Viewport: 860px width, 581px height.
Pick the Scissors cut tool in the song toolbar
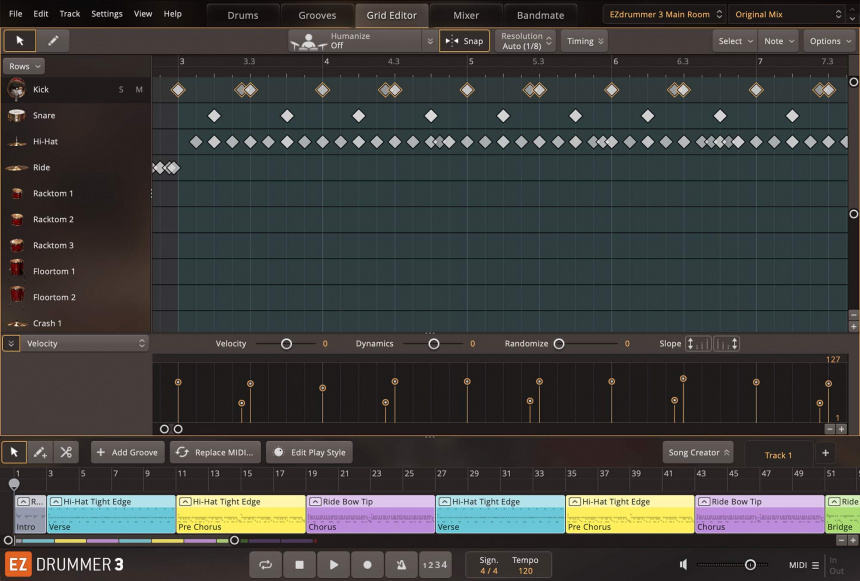click(66, 452)
